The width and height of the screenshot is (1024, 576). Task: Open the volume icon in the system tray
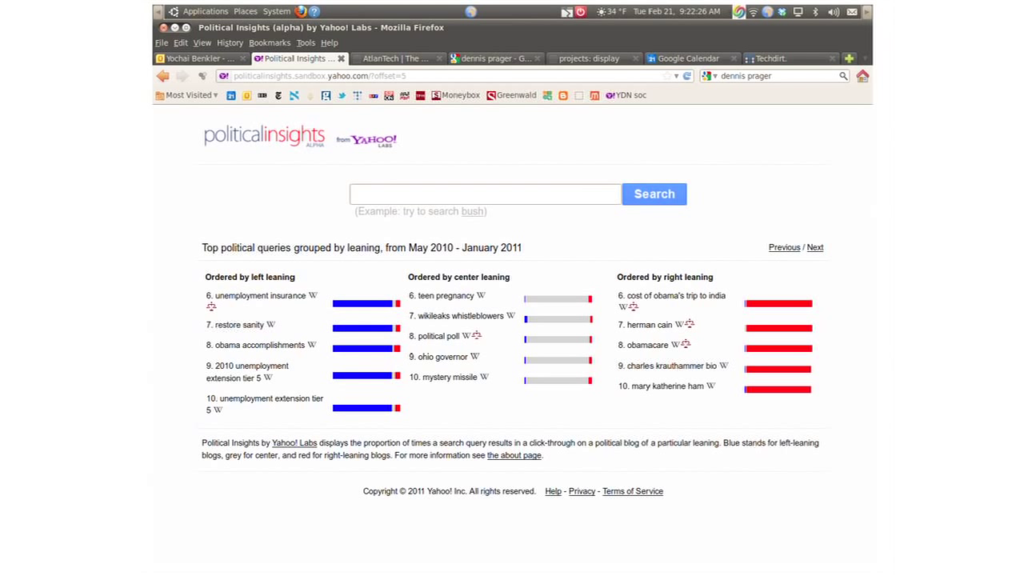point(833,12)
